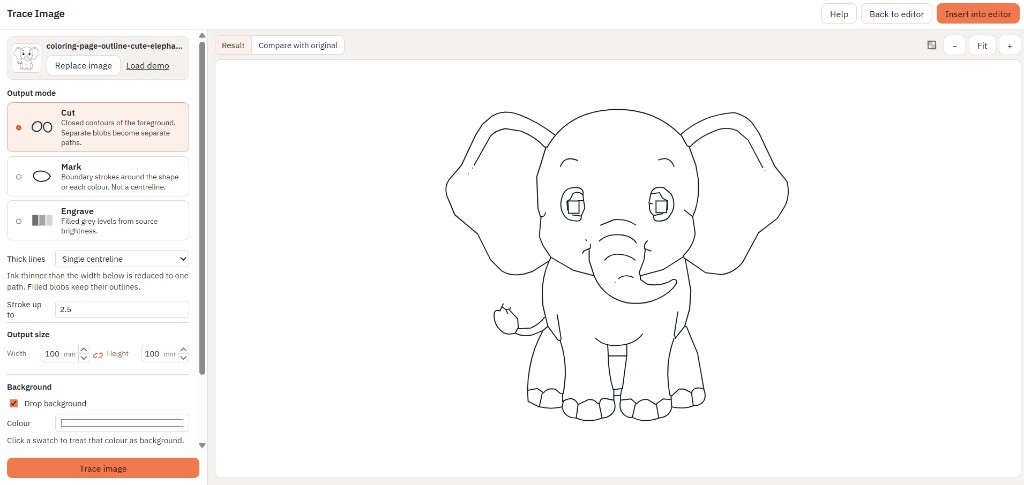Click the Background heading text
Image resolution: width=1024 pixels, height=485 pixels.
click(x=29, y=386)
